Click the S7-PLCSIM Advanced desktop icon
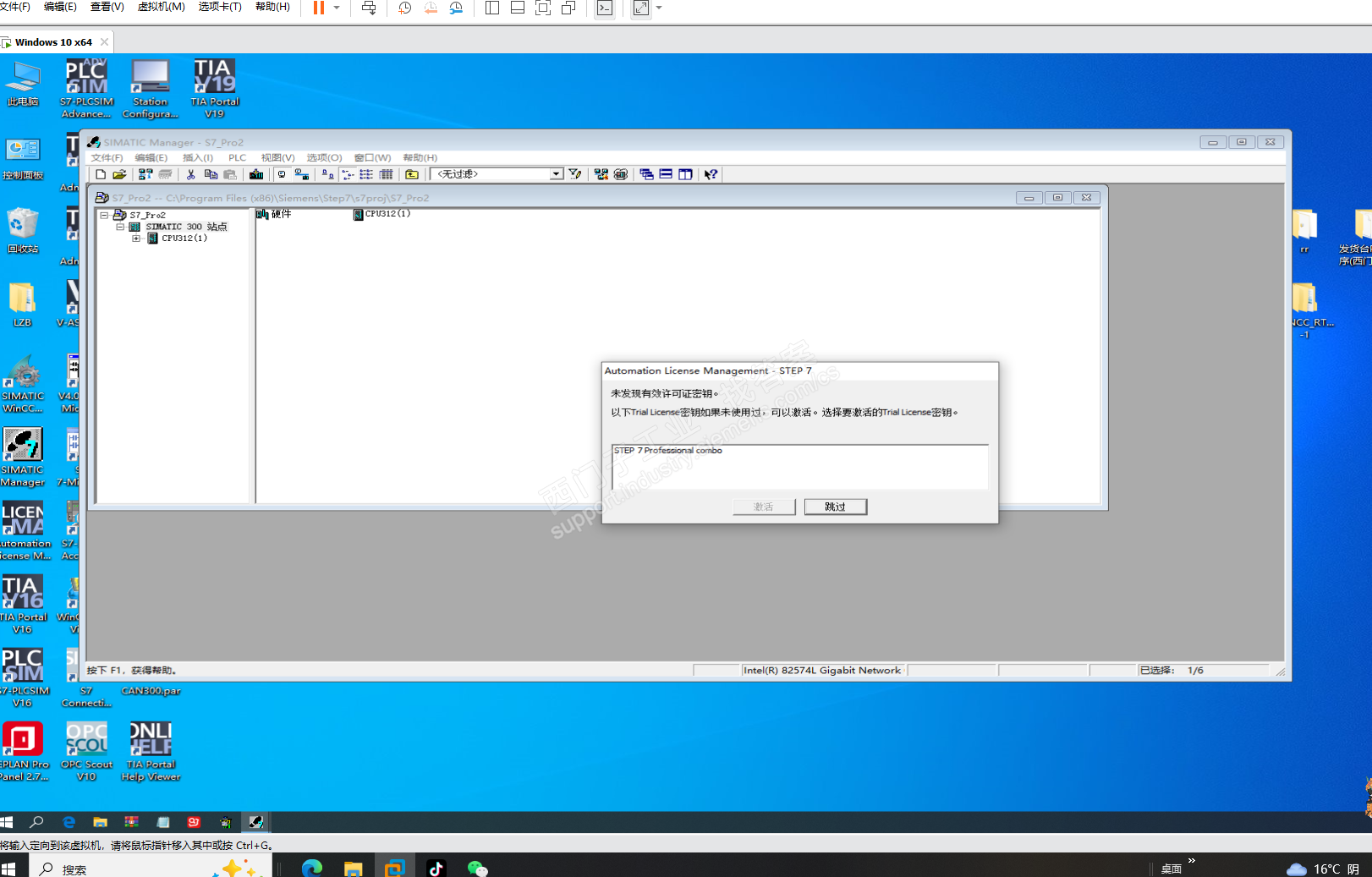Viewport: 1372px width, 877px height. (86, 89)
